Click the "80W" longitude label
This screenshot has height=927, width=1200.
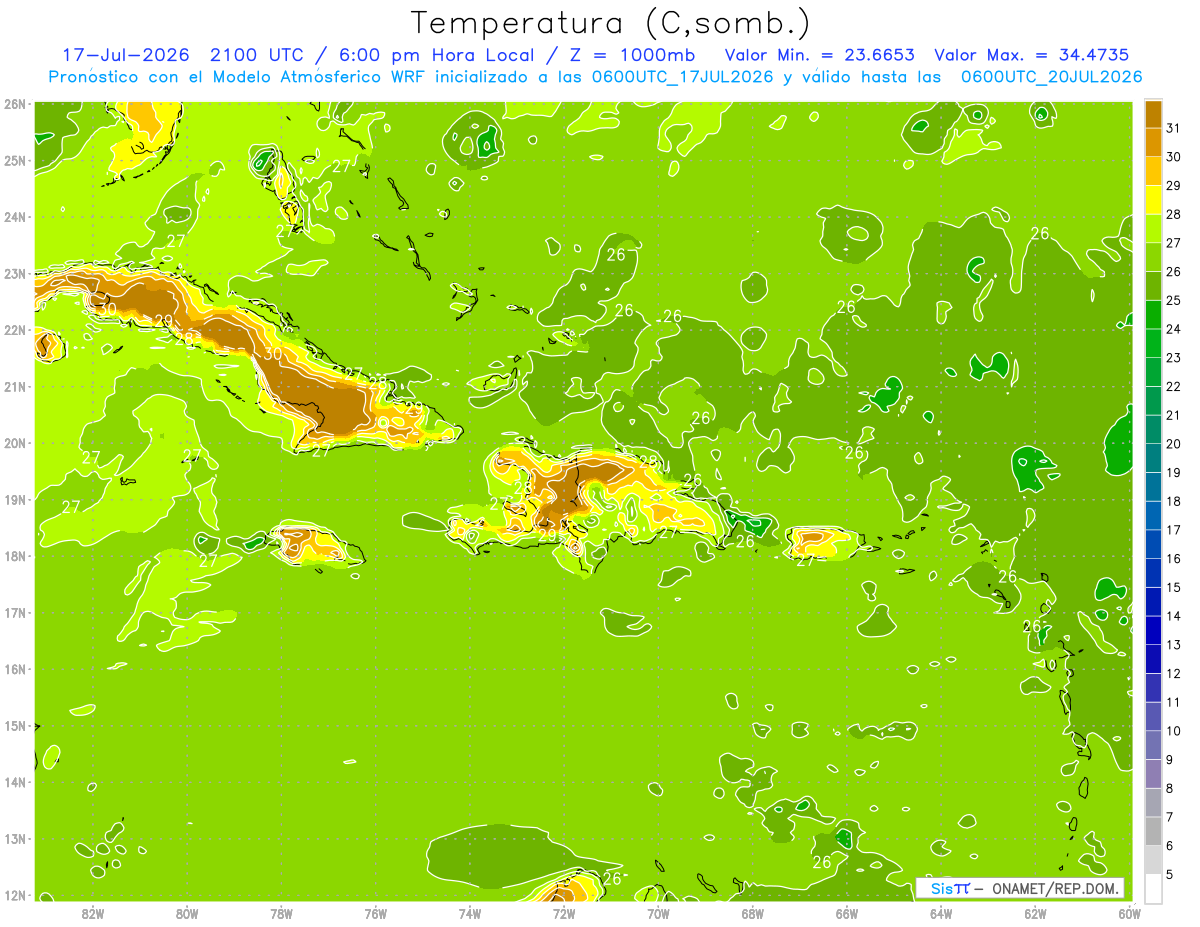pos(187,912)
